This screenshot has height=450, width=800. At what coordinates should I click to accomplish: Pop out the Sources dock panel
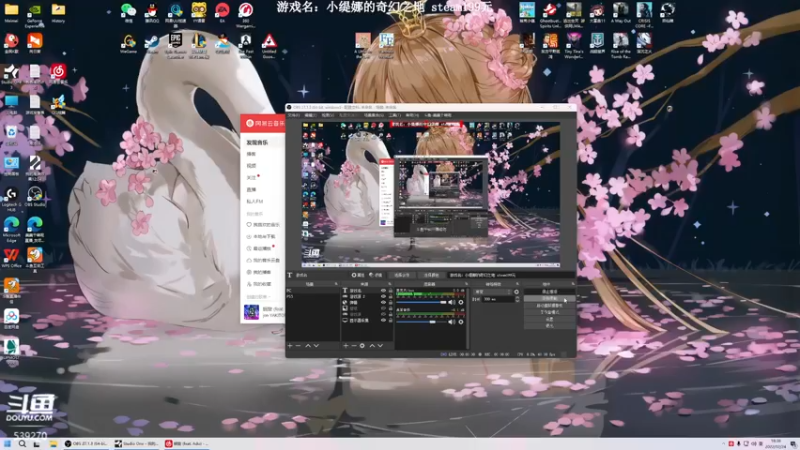click(390, 284)
